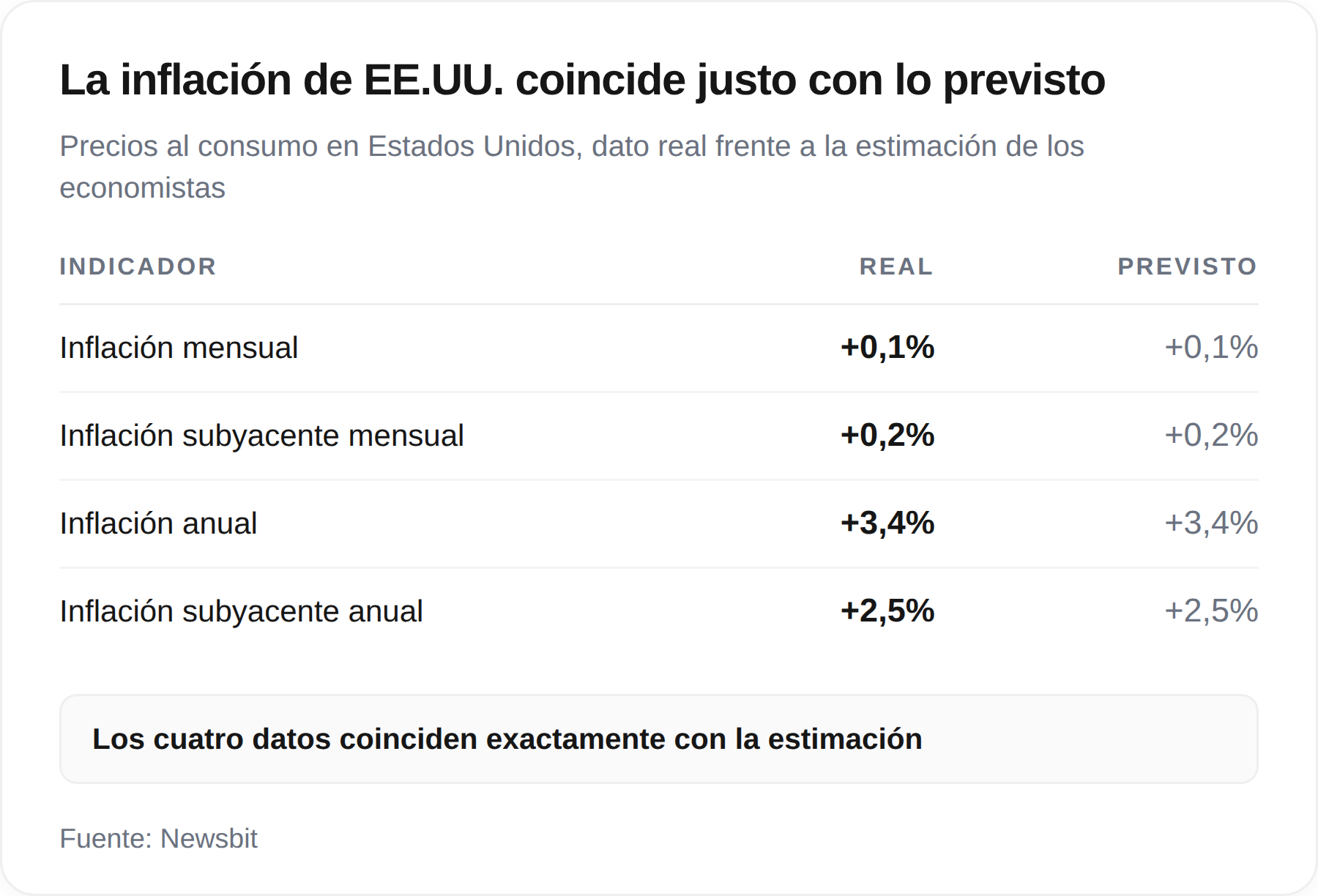This screenshot has height=896, width=1318.
Task: Select the Inflación anual row label
Action: tap(158, 523)
